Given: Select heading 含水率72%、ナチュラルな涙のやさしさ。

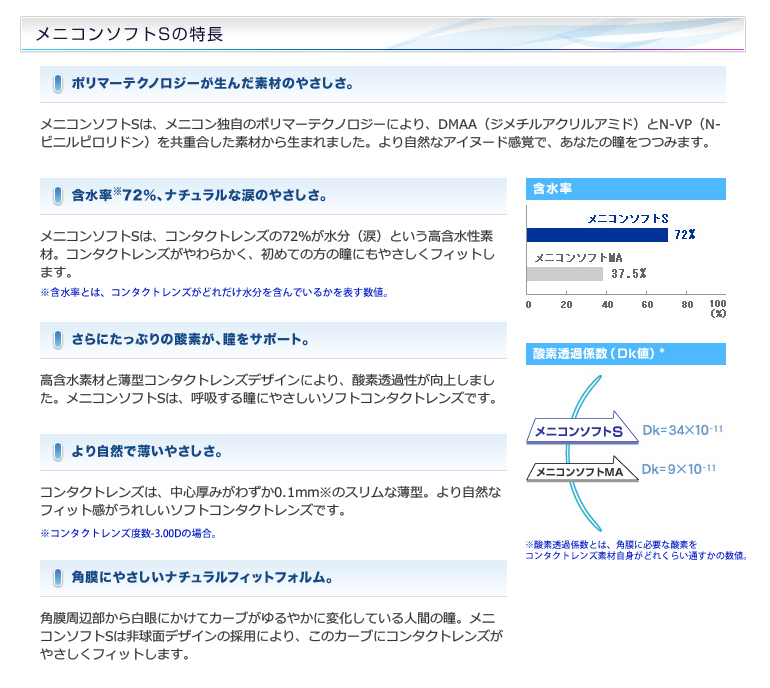Looking at the screenshot, I should point(199,195).
